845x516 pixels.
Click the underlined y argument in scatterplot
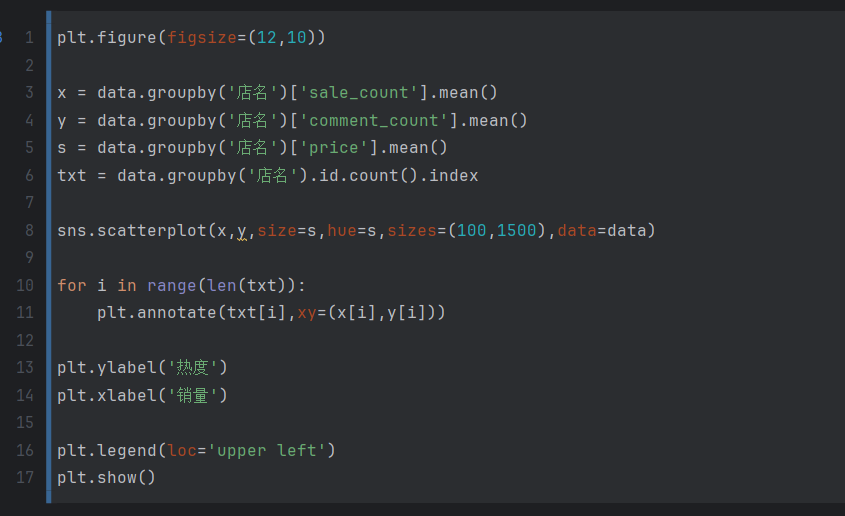[241, 231]
